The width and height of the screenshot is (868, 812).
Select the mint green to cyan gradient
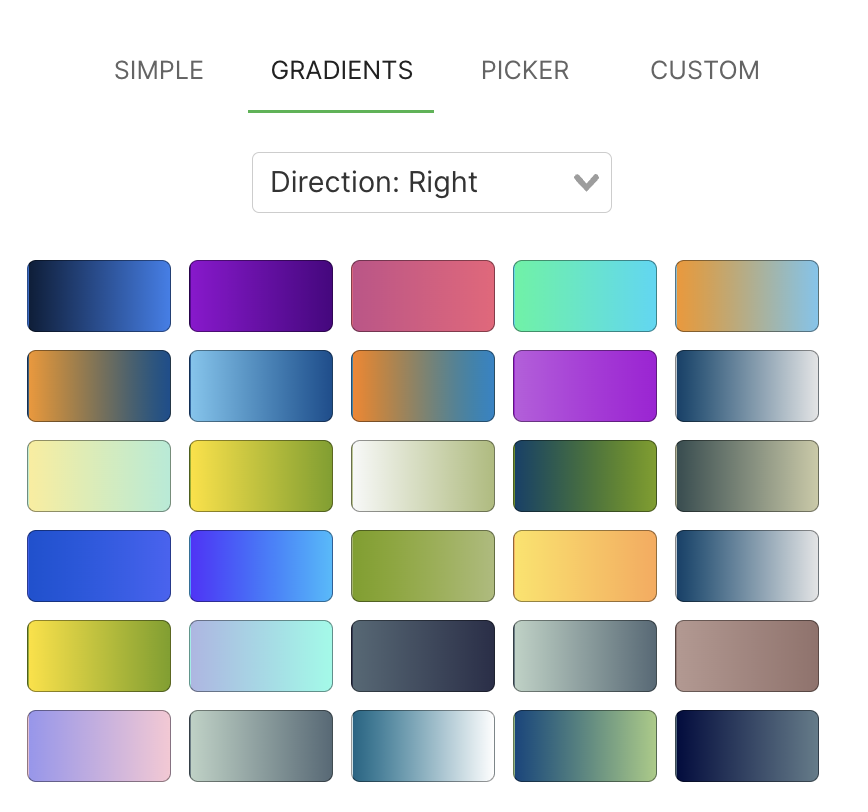pos(585,296)
